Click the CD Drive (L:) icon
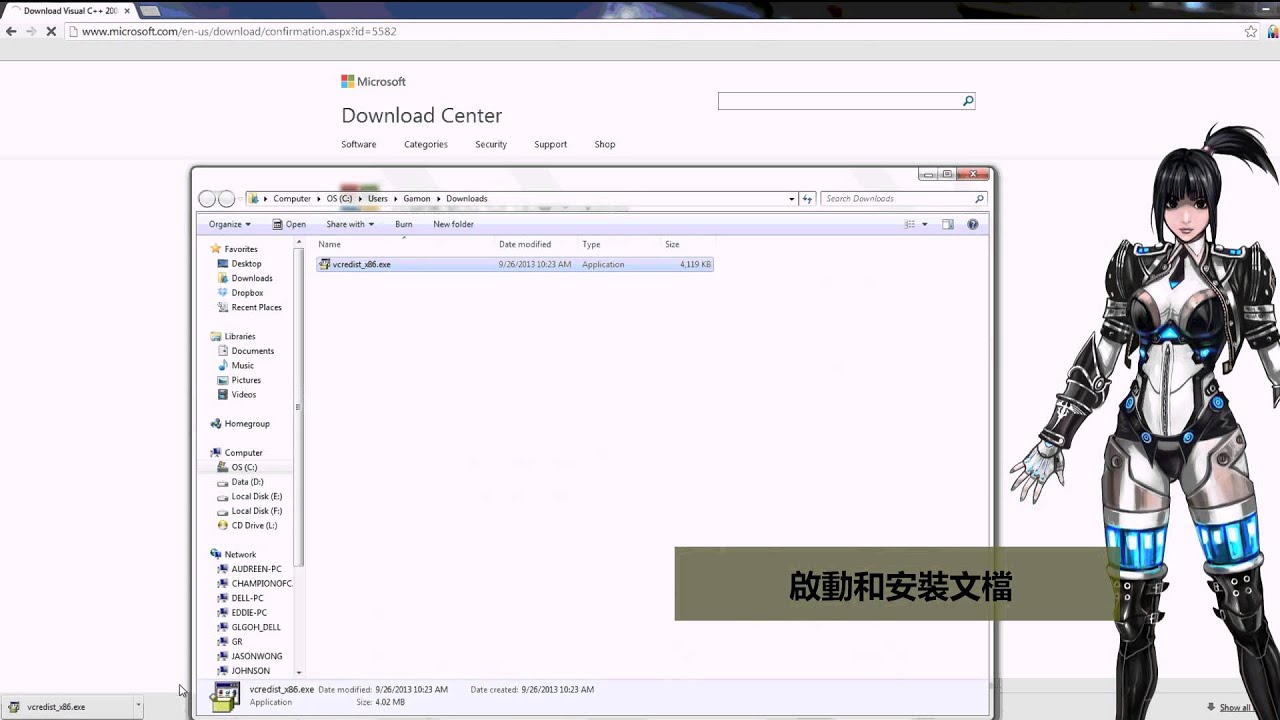The image size is (1280, 720). pos(223,525)
